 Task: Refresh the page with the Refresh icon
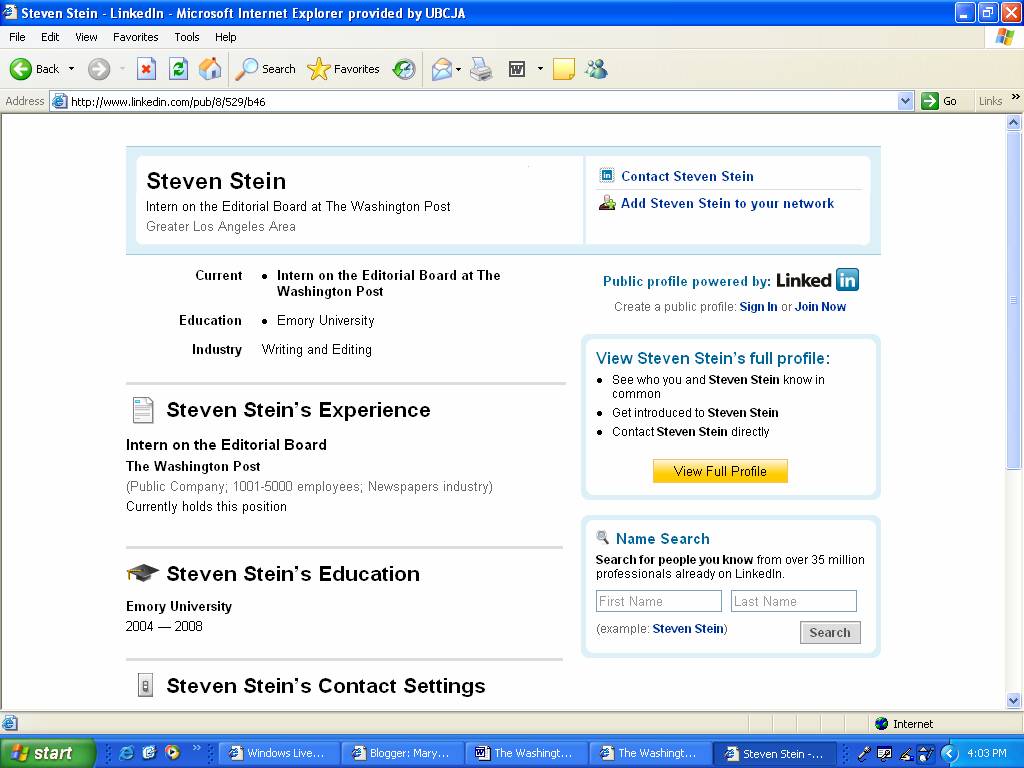[178, 69]
